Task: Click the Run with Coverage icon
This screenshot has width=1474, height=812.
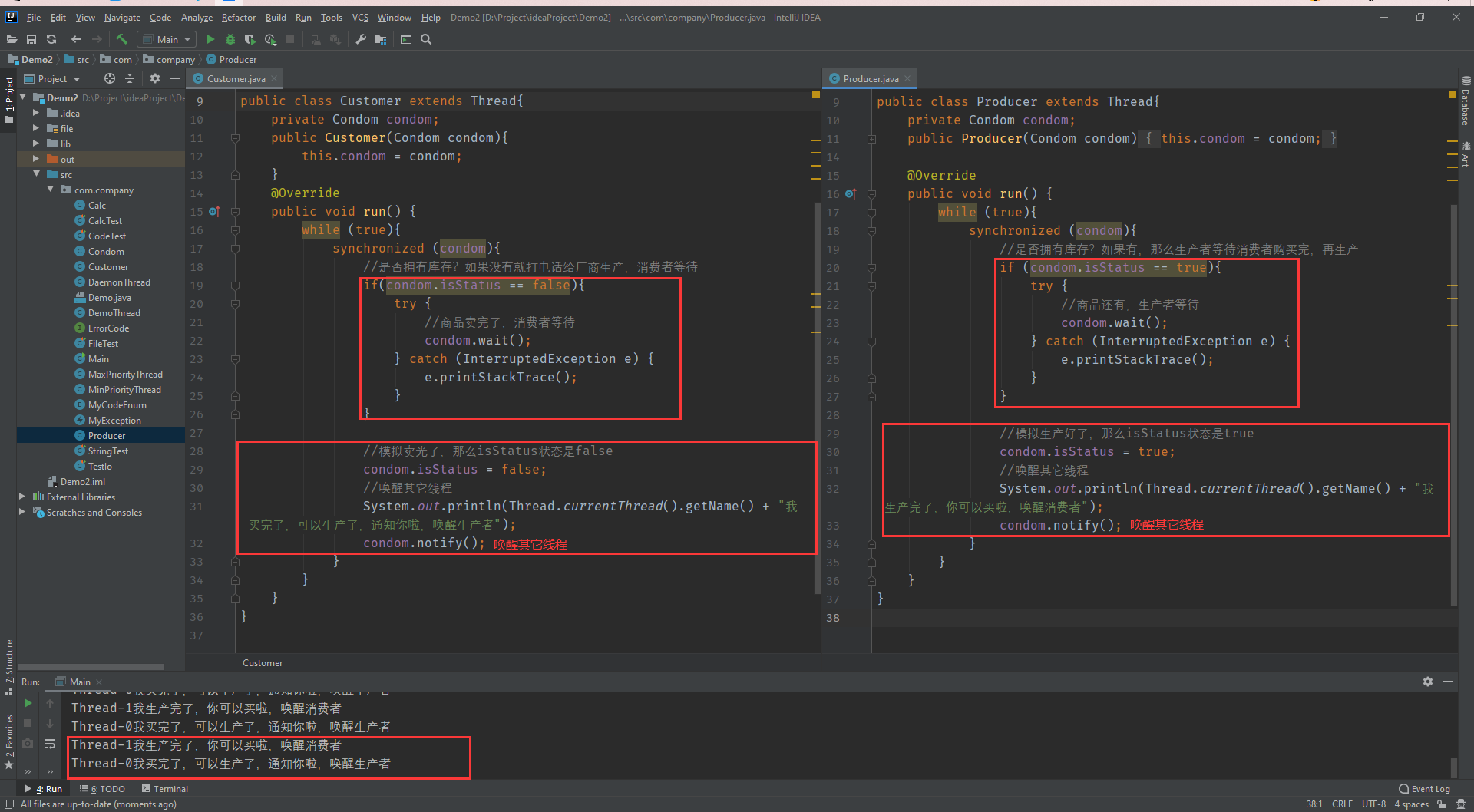Action: point(250,39)
